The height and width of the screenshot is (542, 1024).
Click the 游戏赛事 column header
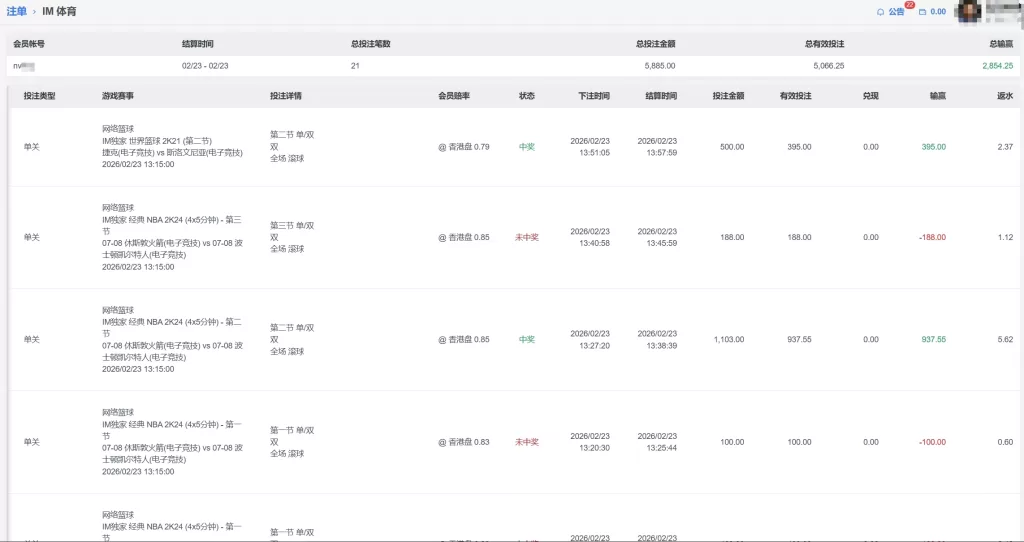[117, 96]
